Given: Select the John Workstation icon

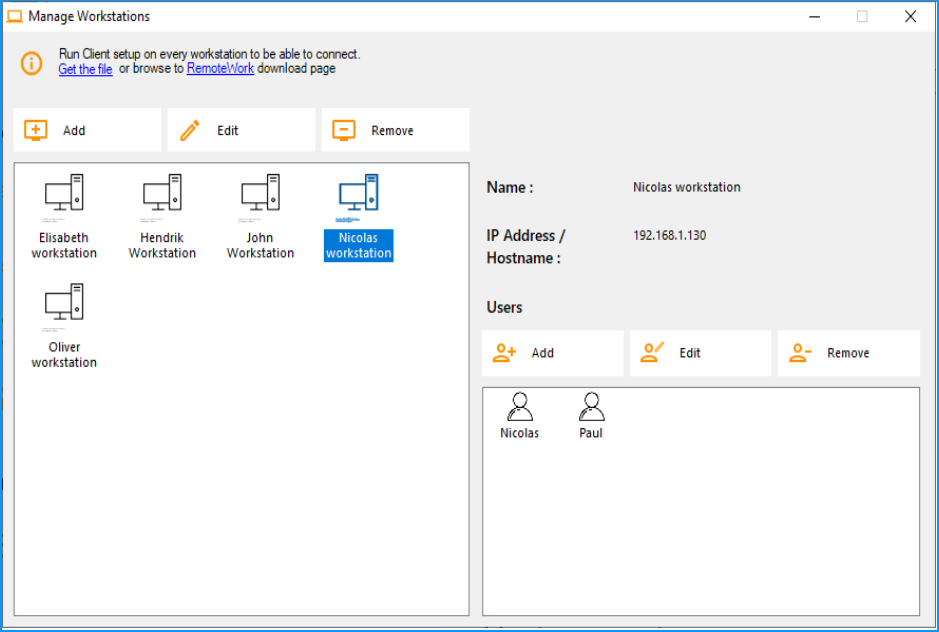Looking at the screenshot, I should [x=261, y=216].
